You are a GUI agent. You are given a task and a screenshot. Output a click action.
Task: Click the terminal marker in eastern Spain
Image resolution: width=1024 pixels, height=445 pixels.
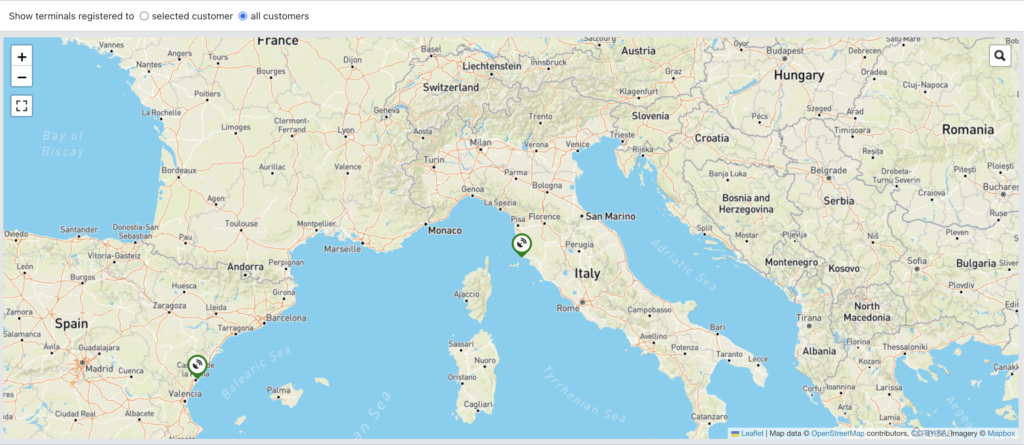(197, 367)
